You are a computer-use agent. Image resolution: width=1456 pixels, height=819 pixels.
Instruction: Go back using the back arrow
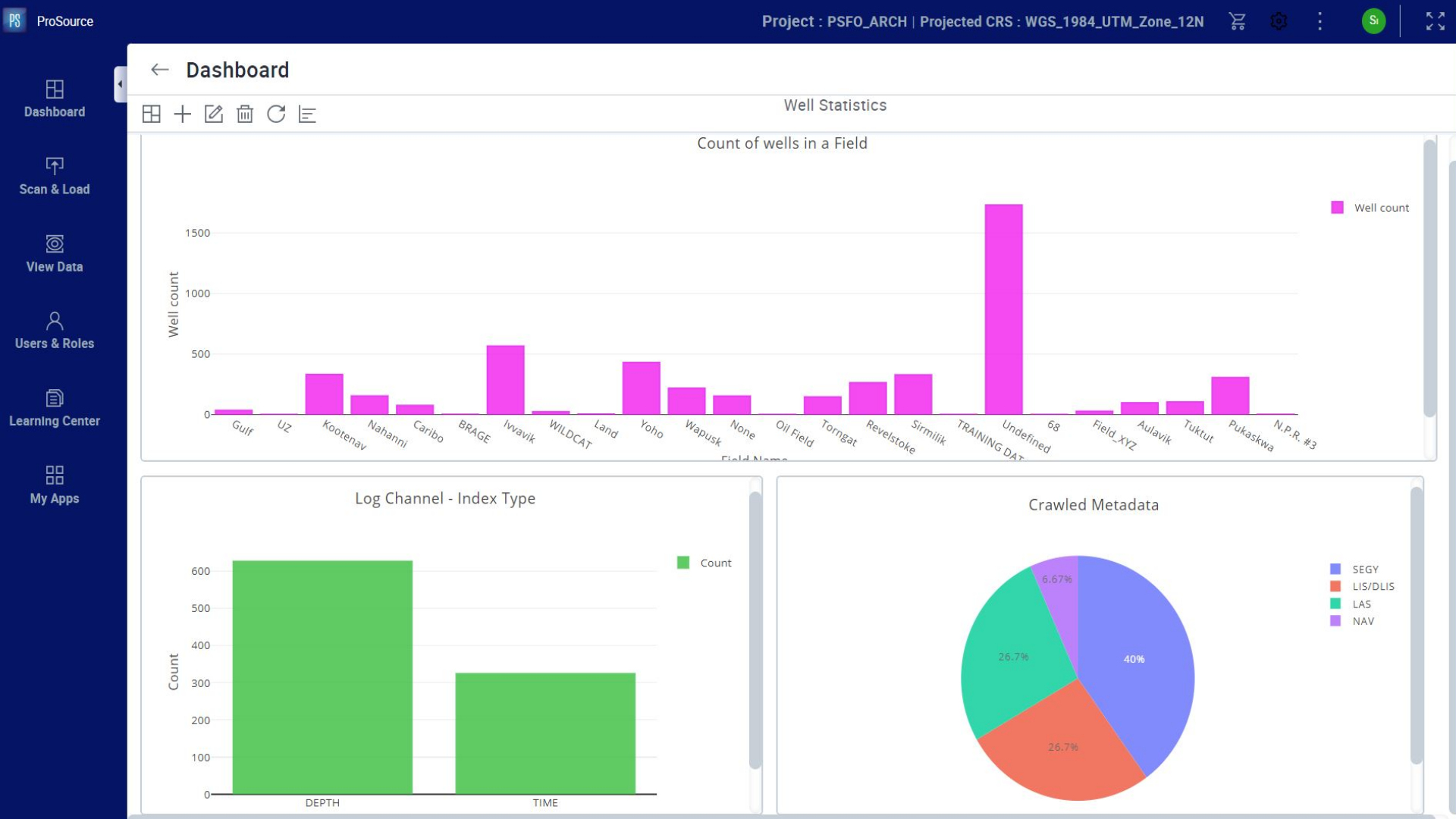[160, 70]
